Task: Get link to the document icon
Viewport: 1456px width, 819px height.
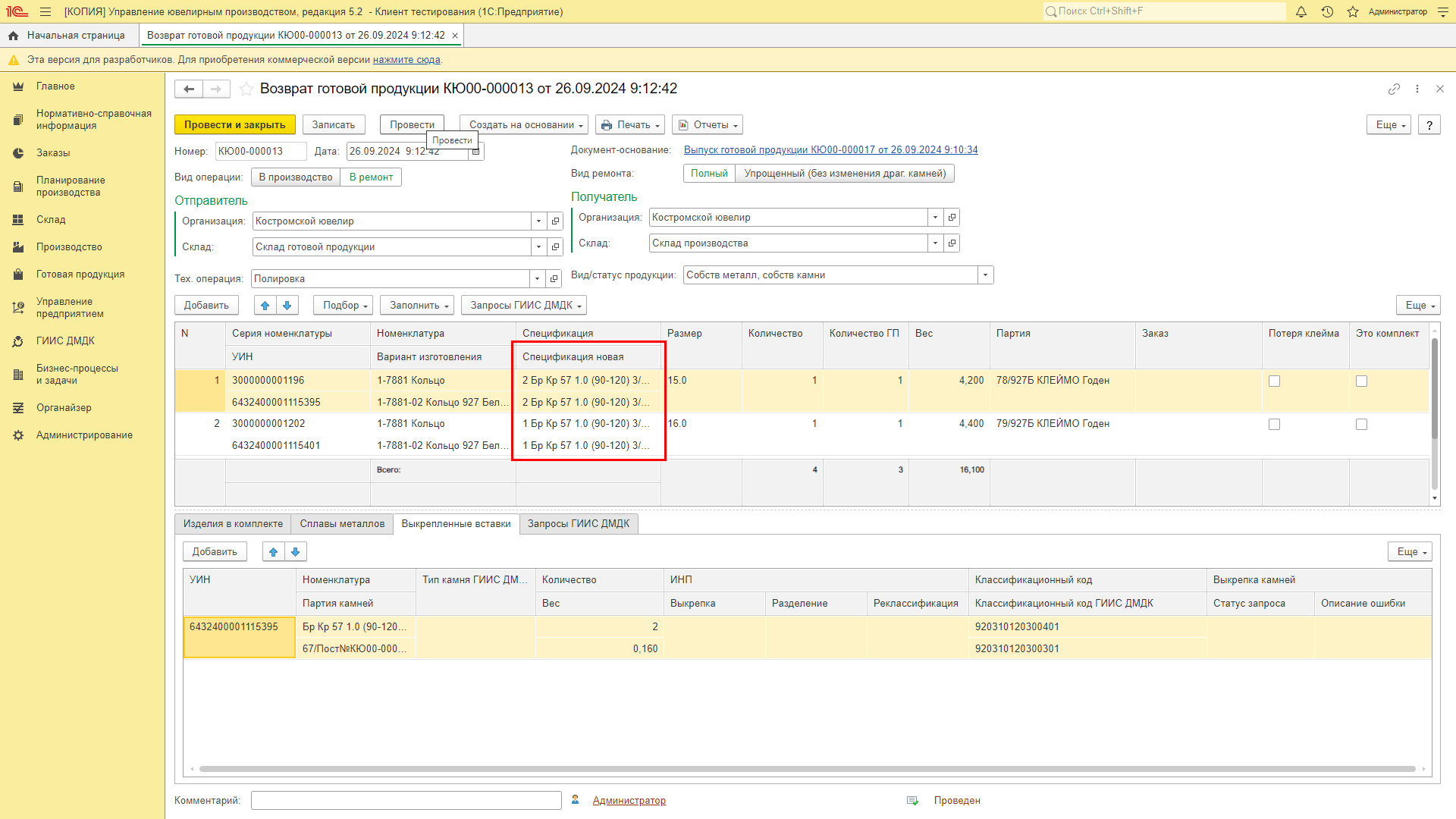Action: (1394, 89)
